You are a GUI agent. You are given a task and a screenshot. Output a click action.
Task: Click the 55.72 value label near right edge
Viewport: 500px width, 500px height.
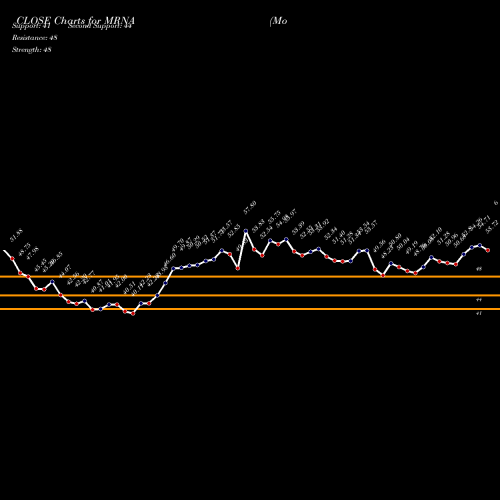492,227
